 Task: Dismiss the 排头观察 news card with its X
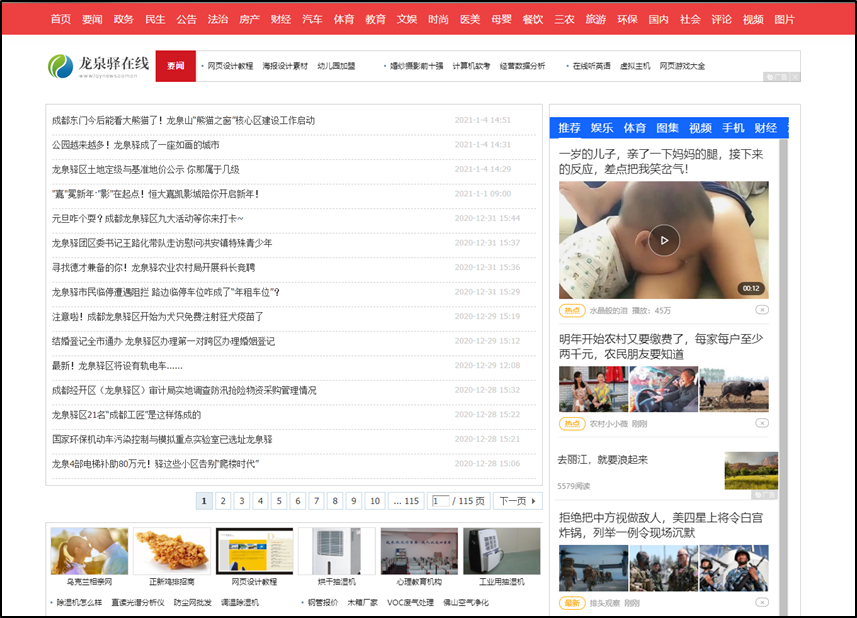click(762, 602)
